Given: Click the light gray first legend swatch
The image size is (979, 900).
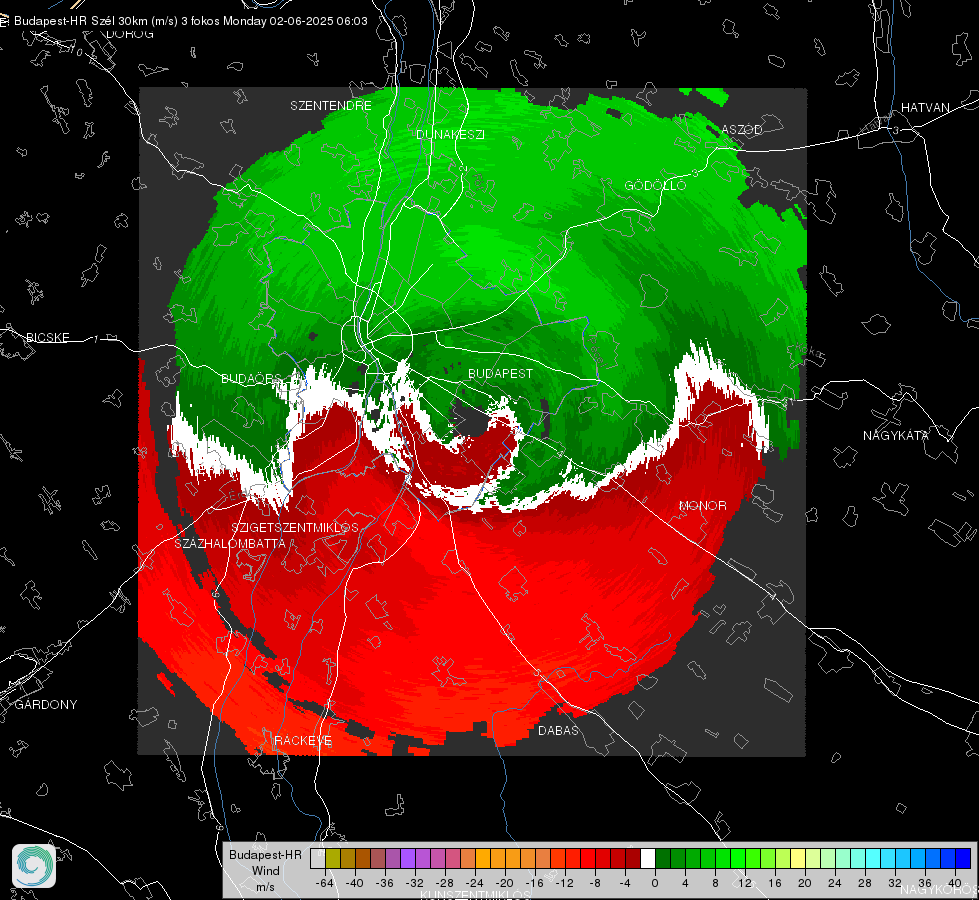Looking at the screenshot, I should pos(318,859).
